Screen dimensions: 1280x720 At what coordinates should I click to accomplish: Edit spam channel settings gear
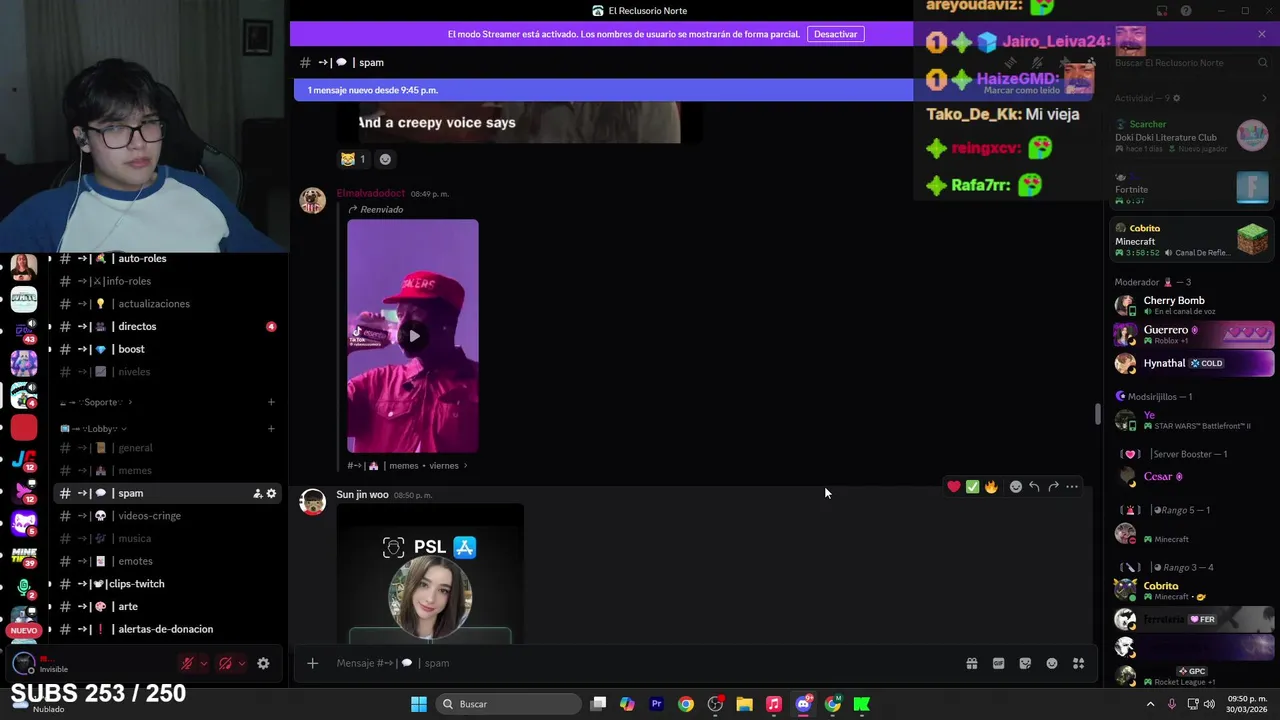(x=271, y=494)
